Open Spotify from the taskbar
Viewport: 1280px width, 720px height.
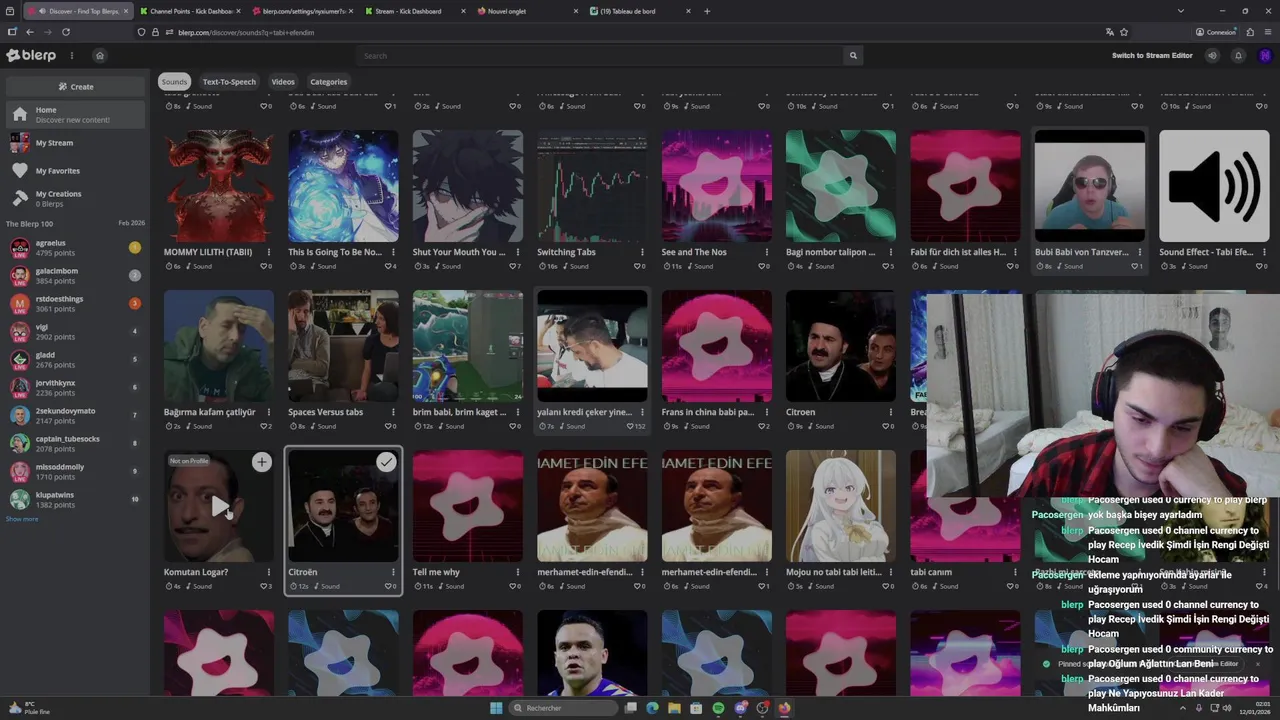(718, 708)
